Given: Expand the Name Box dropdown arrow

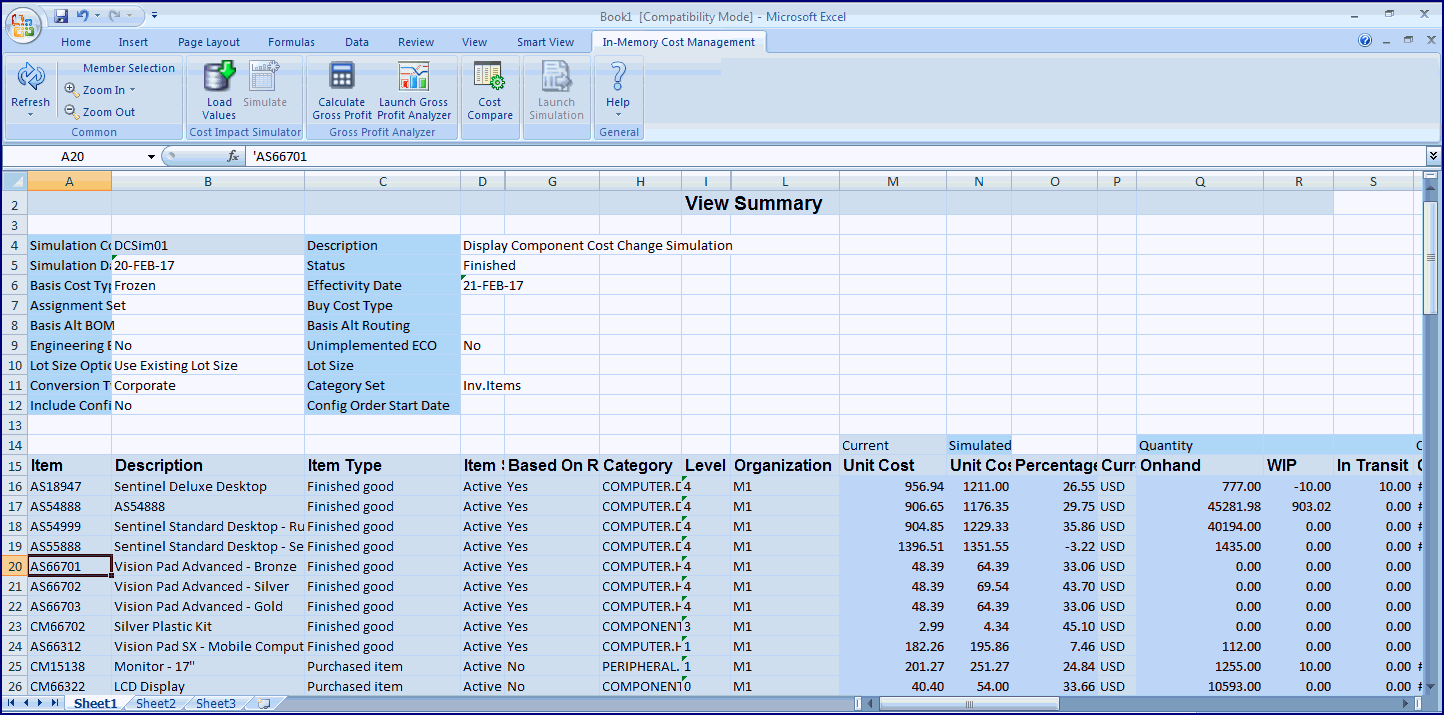Looking at the screenshot, I should click(152, 157).
